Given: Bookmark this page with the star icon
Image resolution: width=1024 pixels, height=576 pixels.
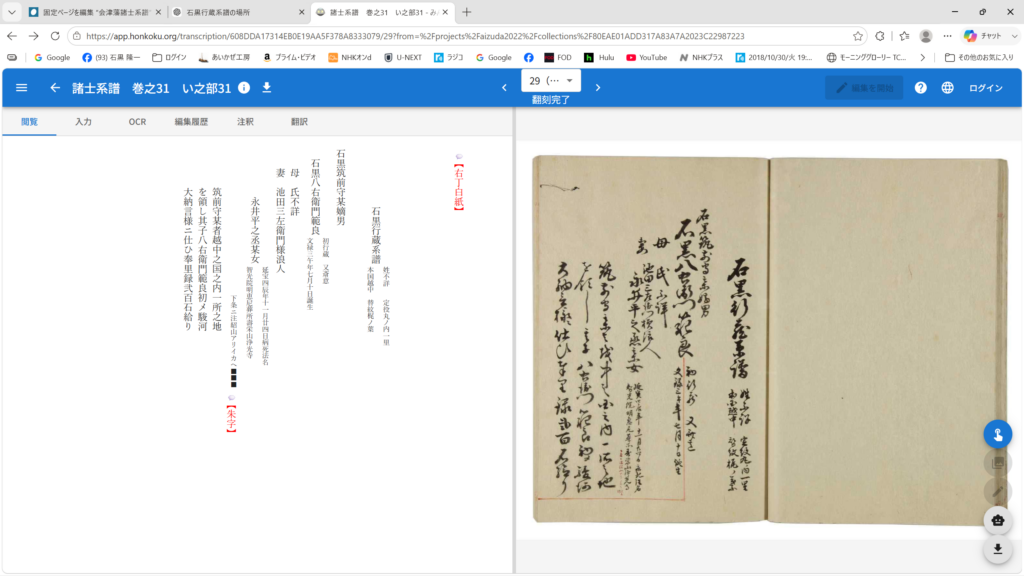Looking at the screenshot, I should point(858,36).
